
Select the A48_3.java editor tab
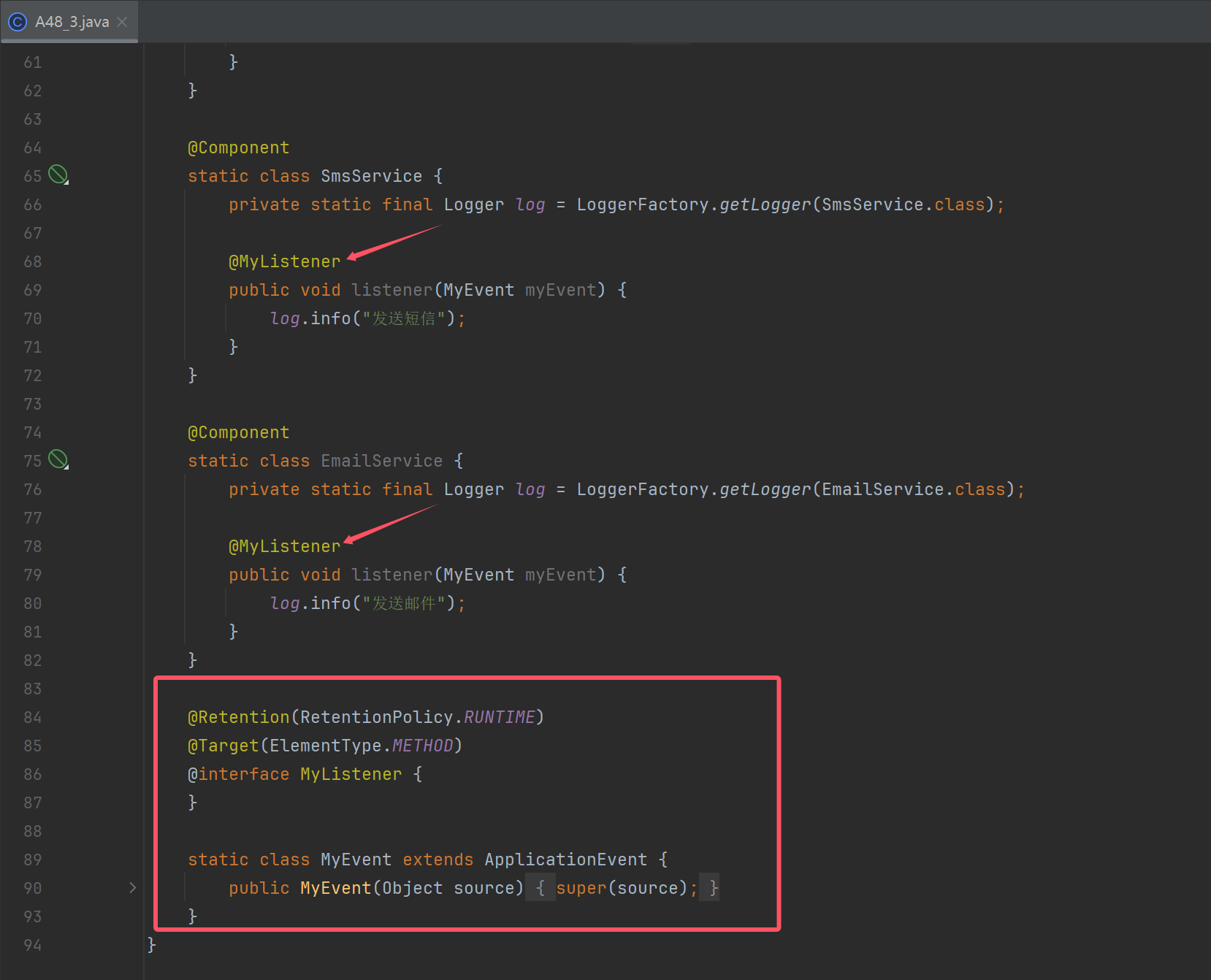(69, 22)
